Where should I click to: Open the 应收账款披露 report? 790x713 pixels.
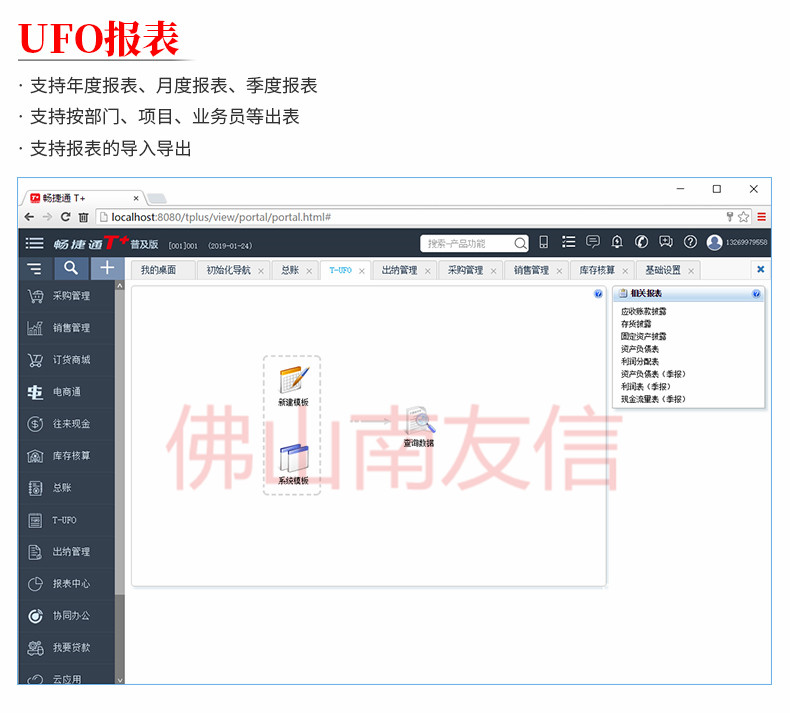click(643, 311)
